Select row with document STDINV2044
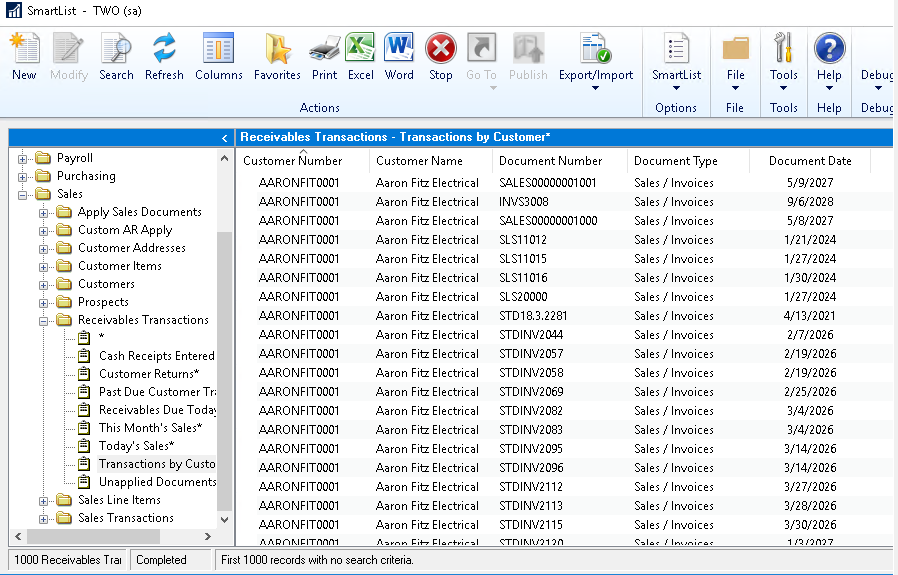 click(564, 334)
